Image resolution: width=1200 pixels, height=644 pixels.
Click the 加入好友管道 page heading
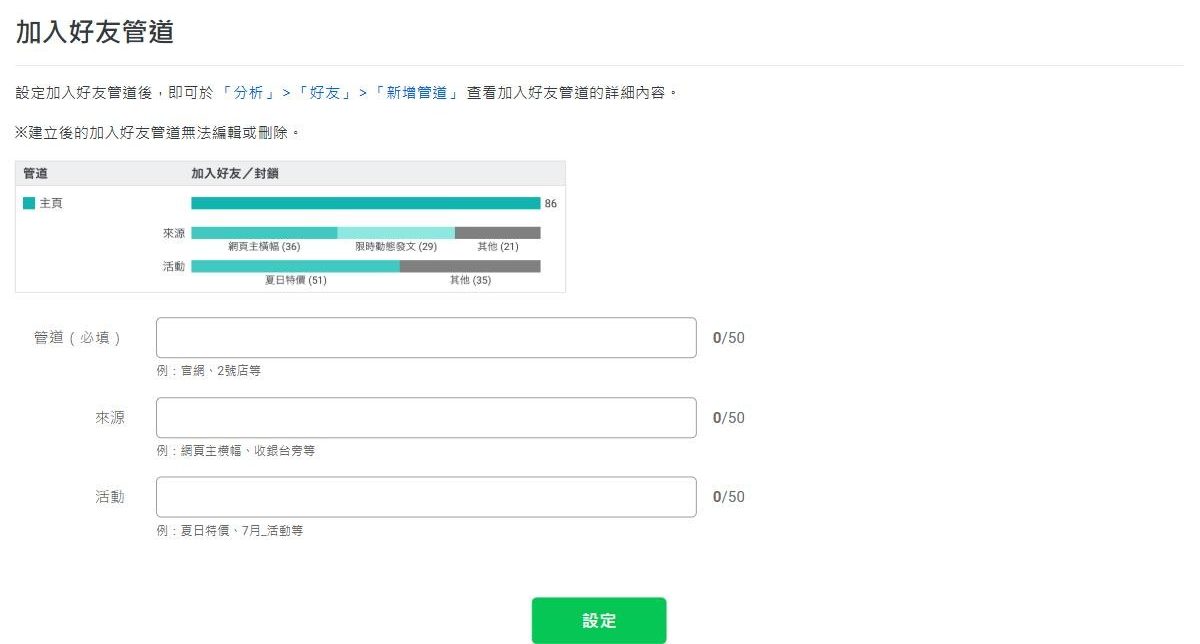(95, 31)
